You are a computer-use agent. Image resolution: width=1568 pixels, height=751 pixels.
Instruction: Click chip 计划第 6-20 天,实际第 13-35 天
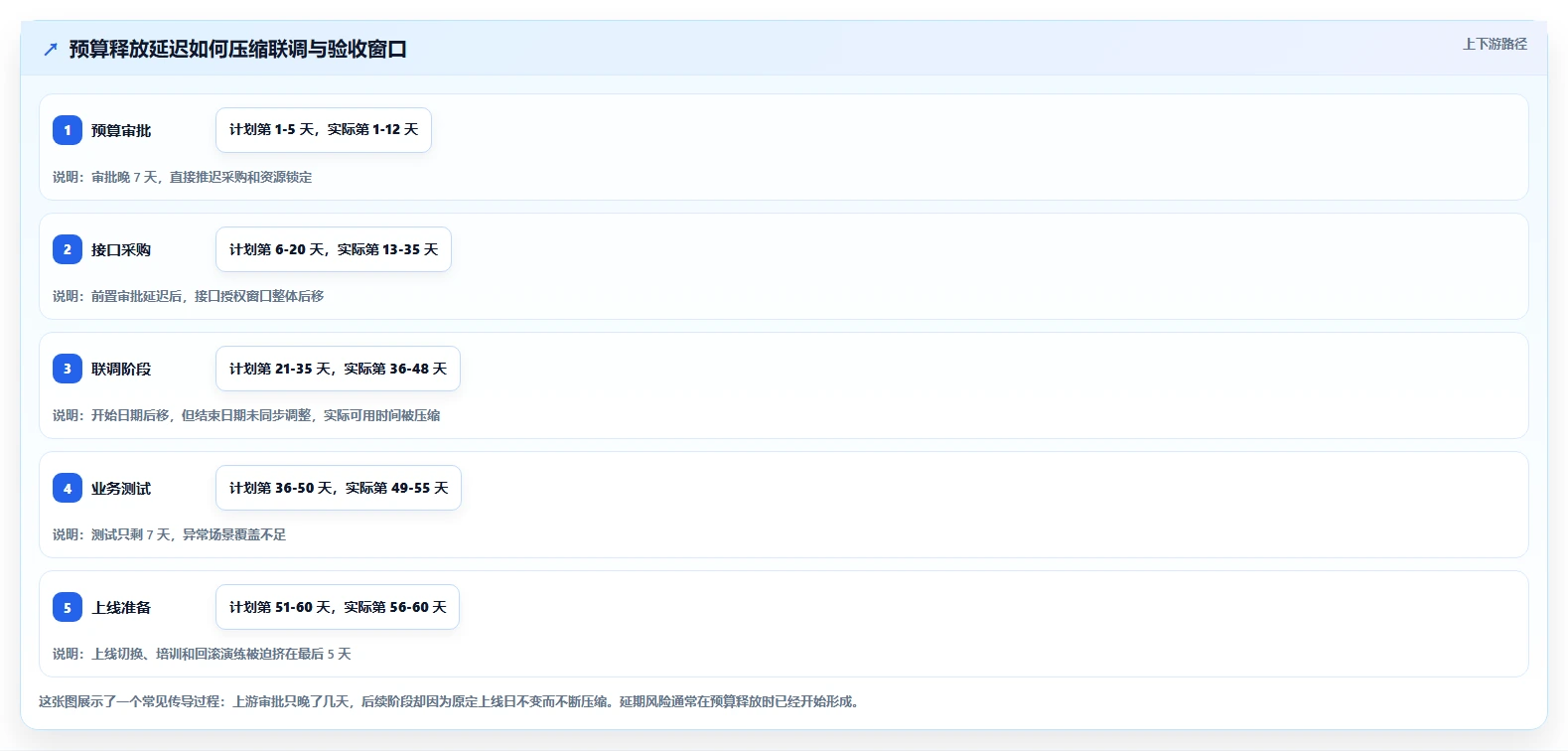334,249
